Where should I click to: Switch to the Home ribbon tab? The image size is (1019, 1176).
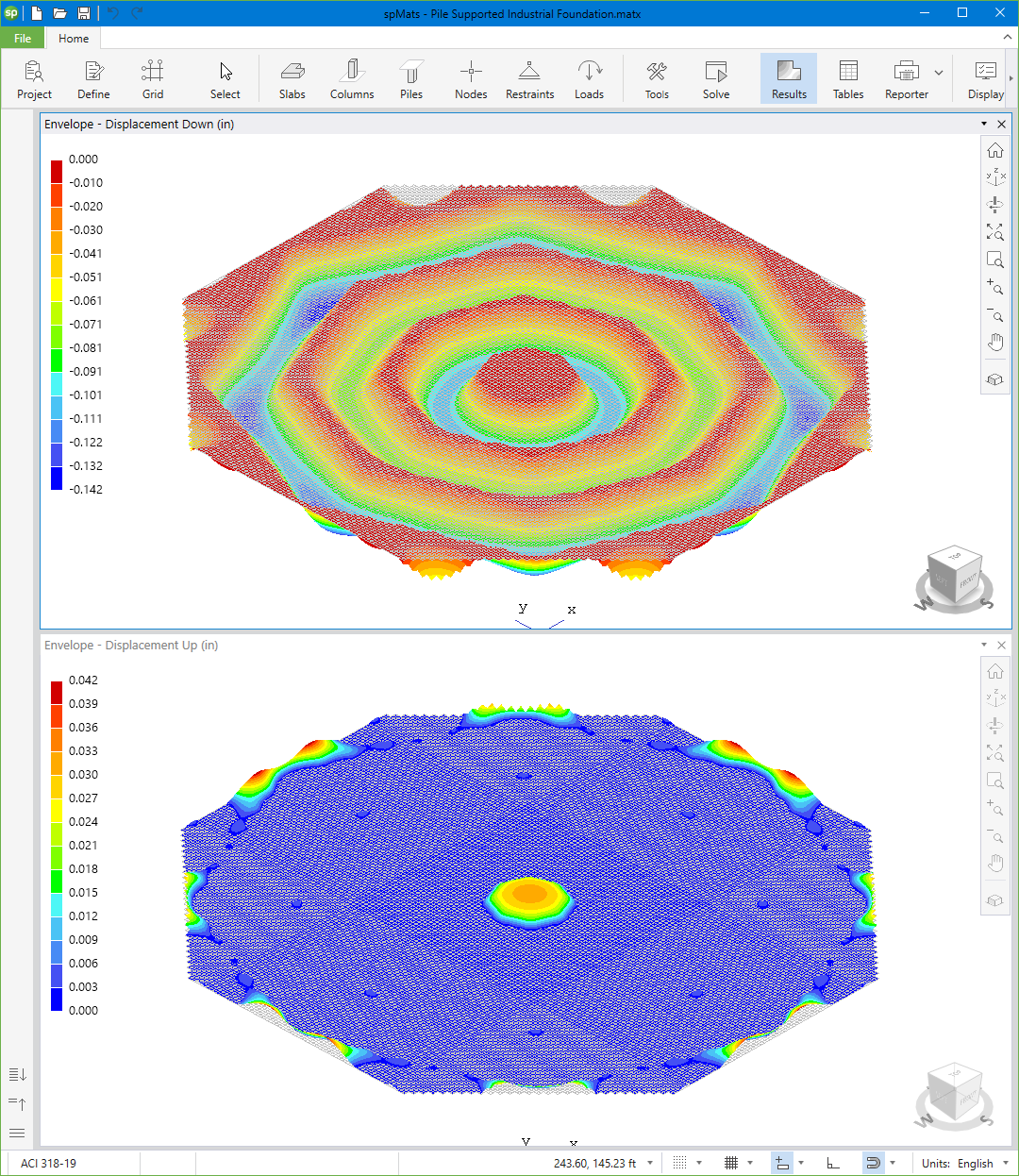[x=73, y=38]
